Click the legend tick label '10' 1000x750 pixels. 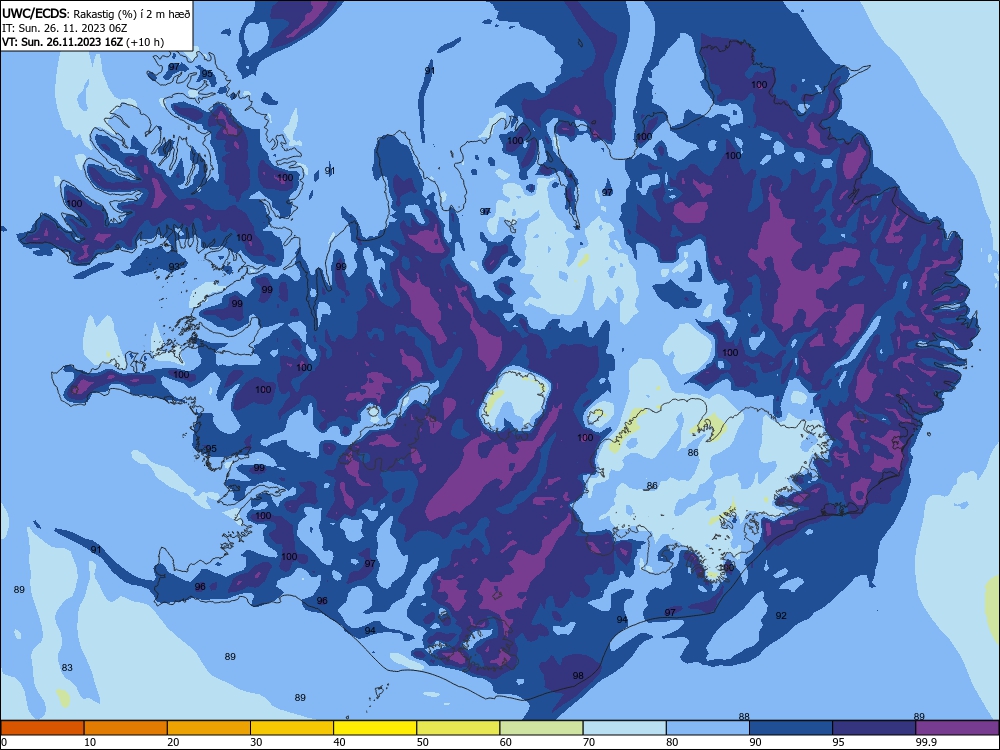[x=90, y=742]
